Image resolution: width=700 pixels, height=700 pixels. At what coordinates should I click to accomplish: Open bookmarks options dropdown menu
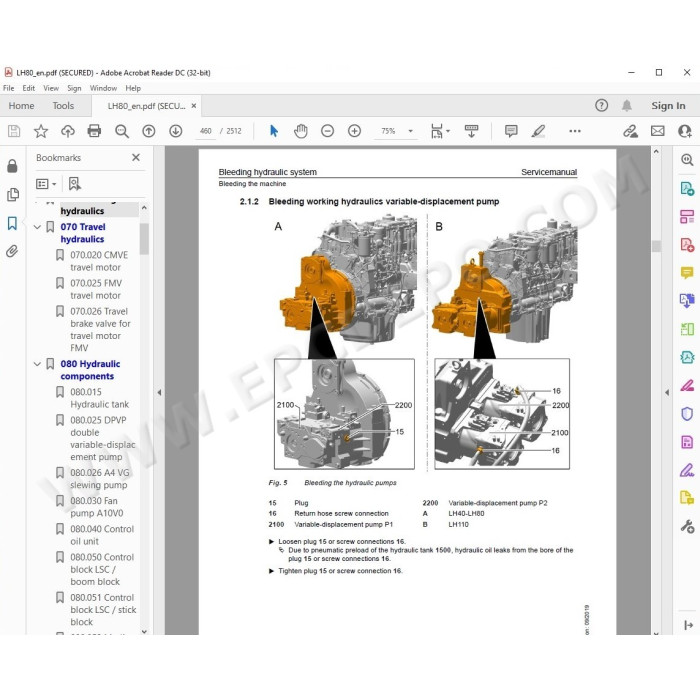tap(46, 184)
